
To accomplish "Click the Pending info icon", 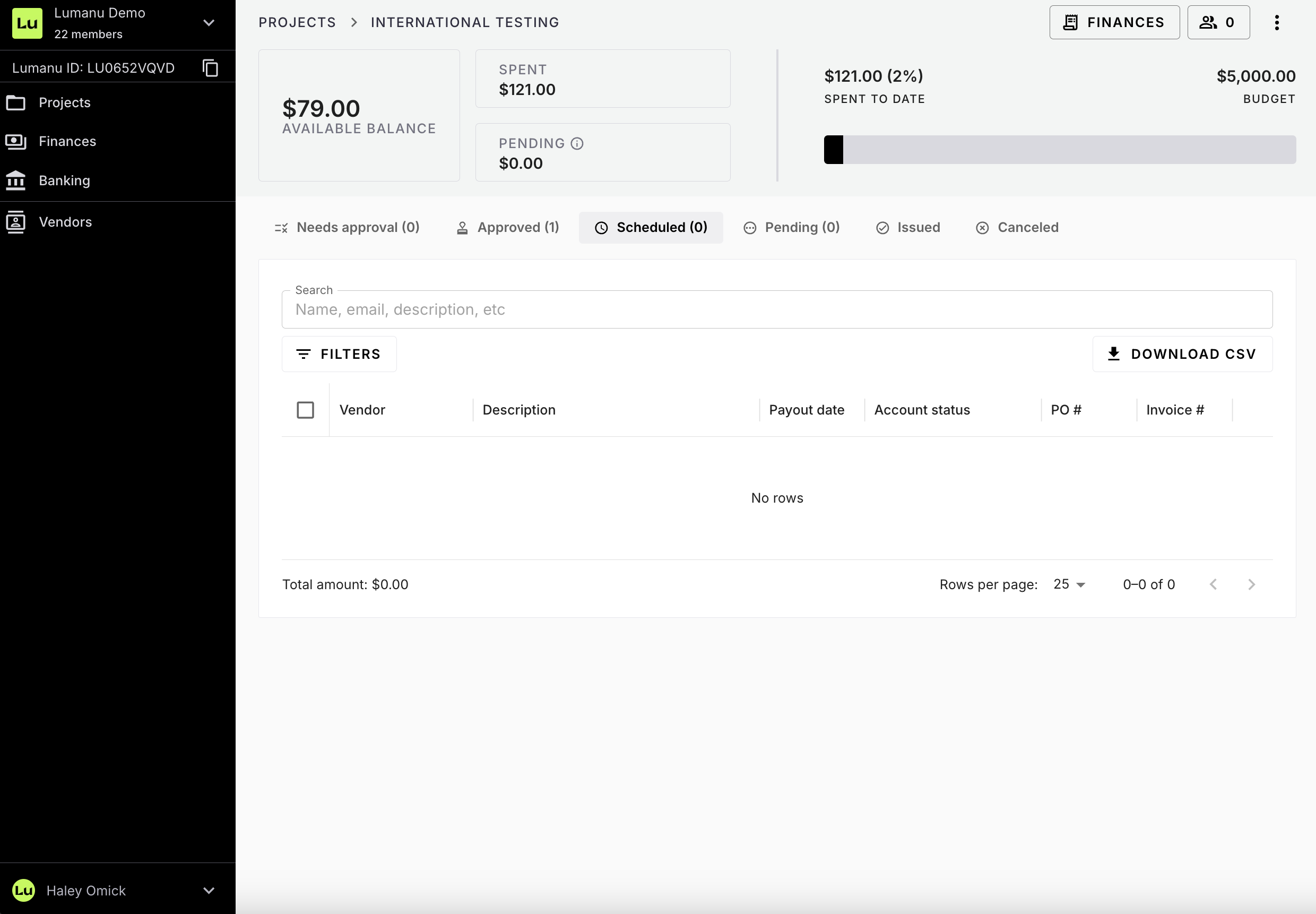I will (x=577, y=144).
